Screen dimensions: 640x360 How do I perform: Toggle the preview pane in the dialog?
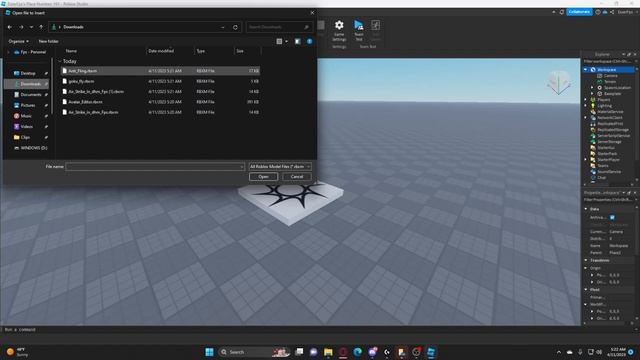click(x=298, y=41)
